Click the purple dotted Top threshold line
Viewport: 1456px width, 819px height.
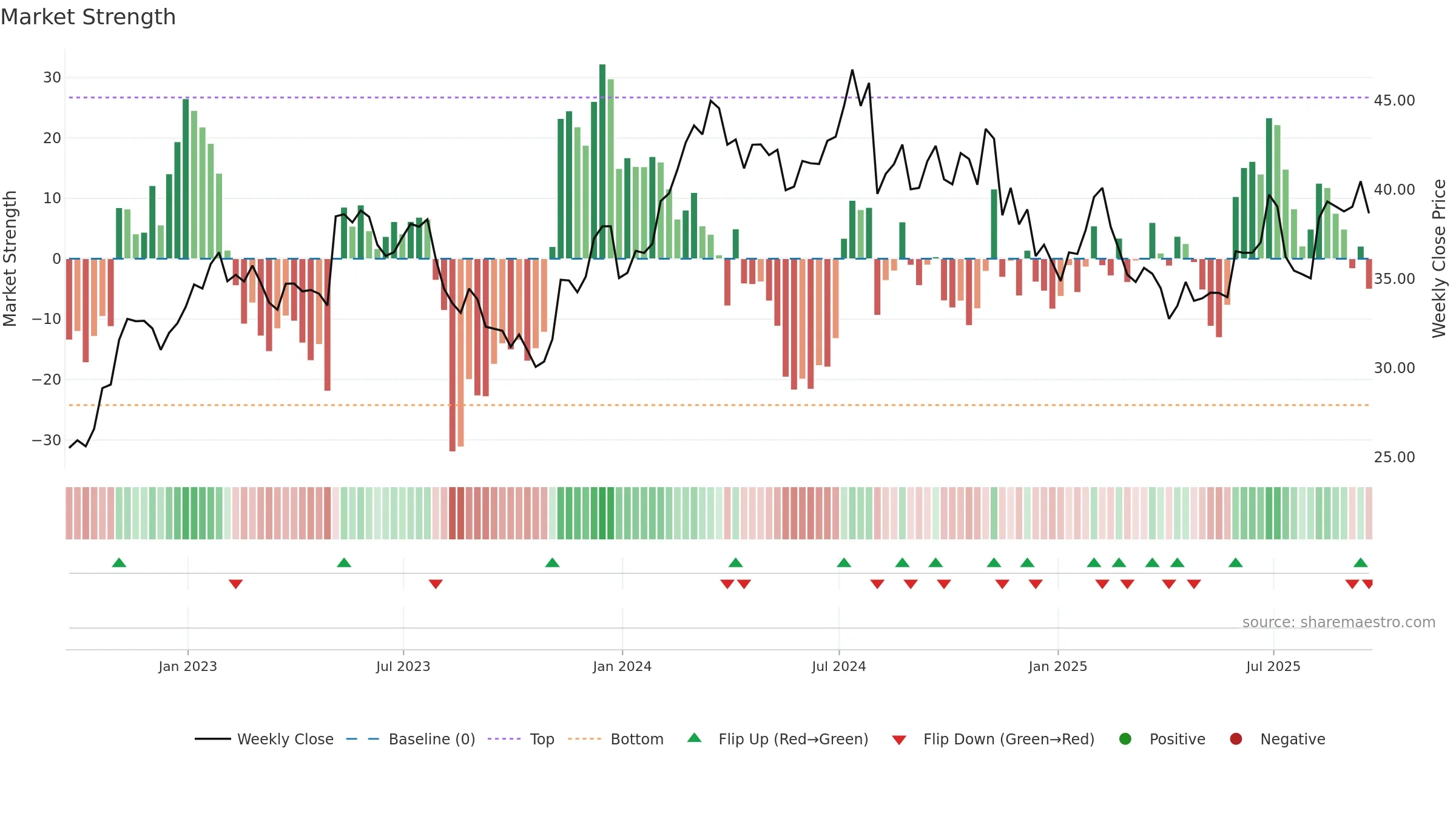(719, 98)
